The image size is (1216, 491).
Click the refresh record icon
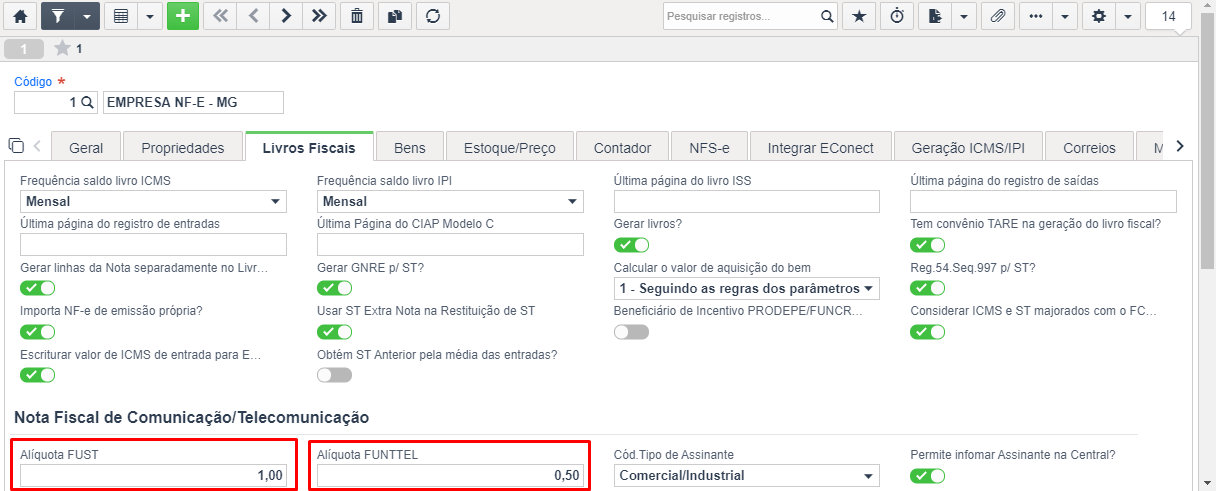click(x=432, y=16)
